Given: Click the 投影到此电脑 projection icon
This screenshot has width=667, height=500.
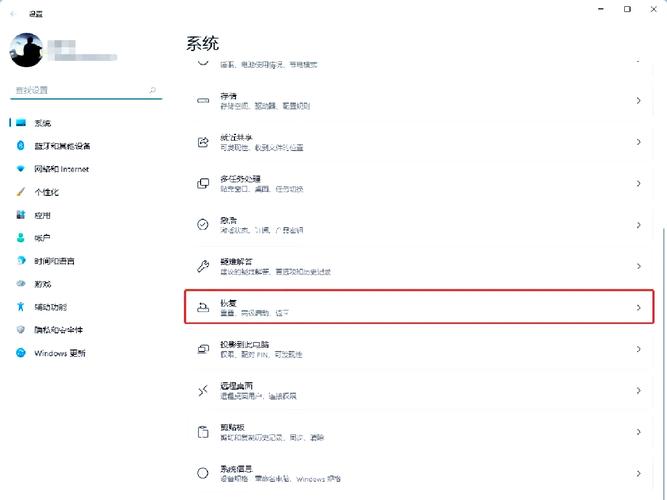Looking at the screenshot, I should click(203, 348).
